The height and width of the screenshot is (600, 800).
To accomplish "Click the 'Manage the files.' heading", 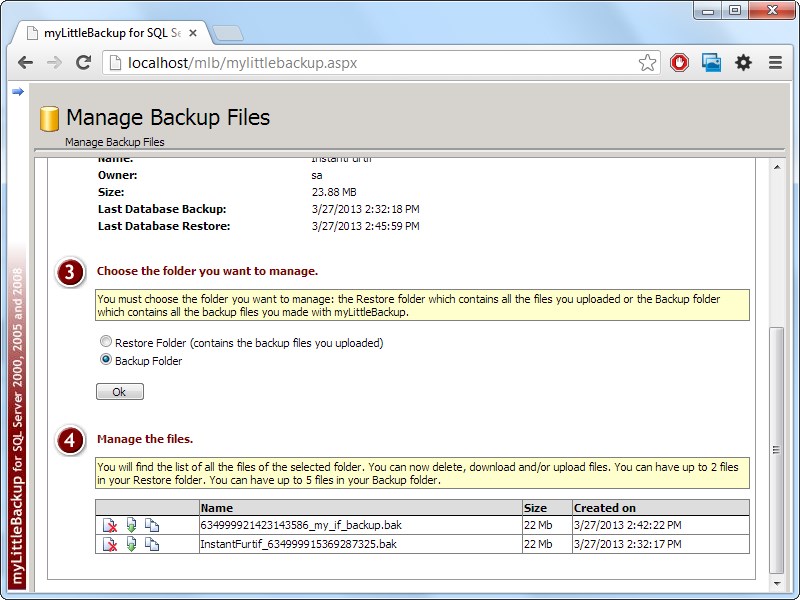I will click(145, 439).
